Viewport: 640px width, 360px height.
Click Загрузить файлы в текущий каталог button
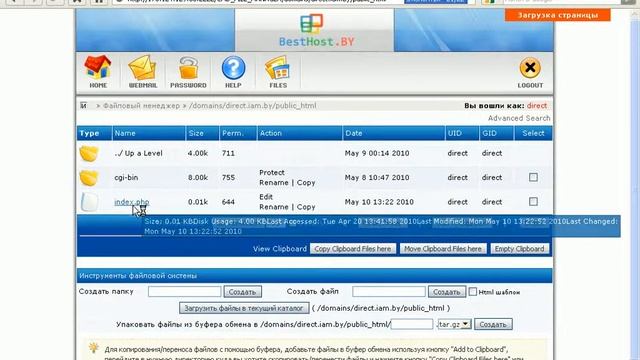click(244, 308)
